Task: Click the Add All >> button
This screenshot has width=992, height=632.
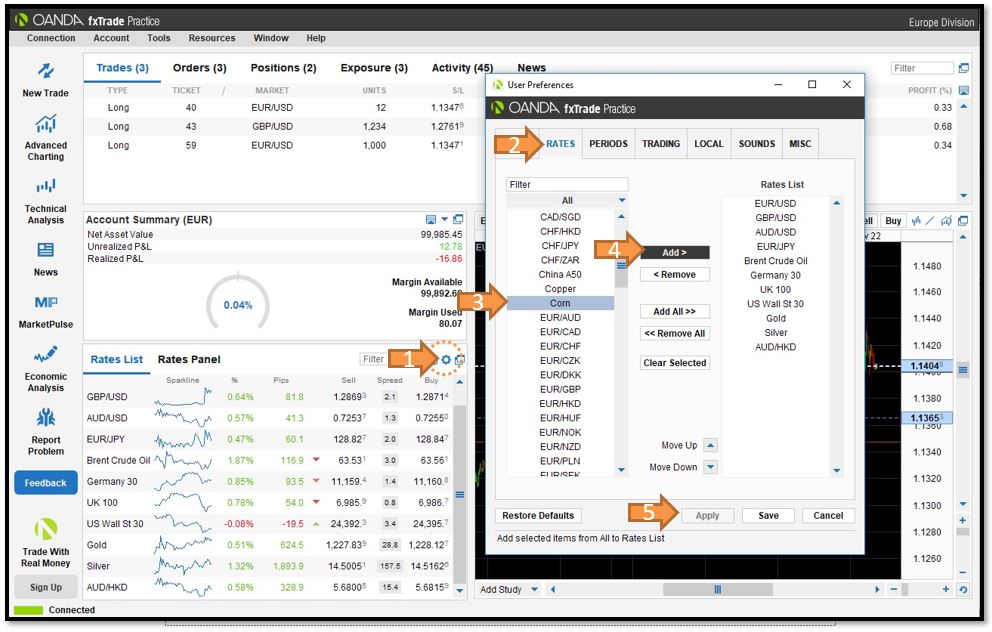Action: [x=674, y=311]
